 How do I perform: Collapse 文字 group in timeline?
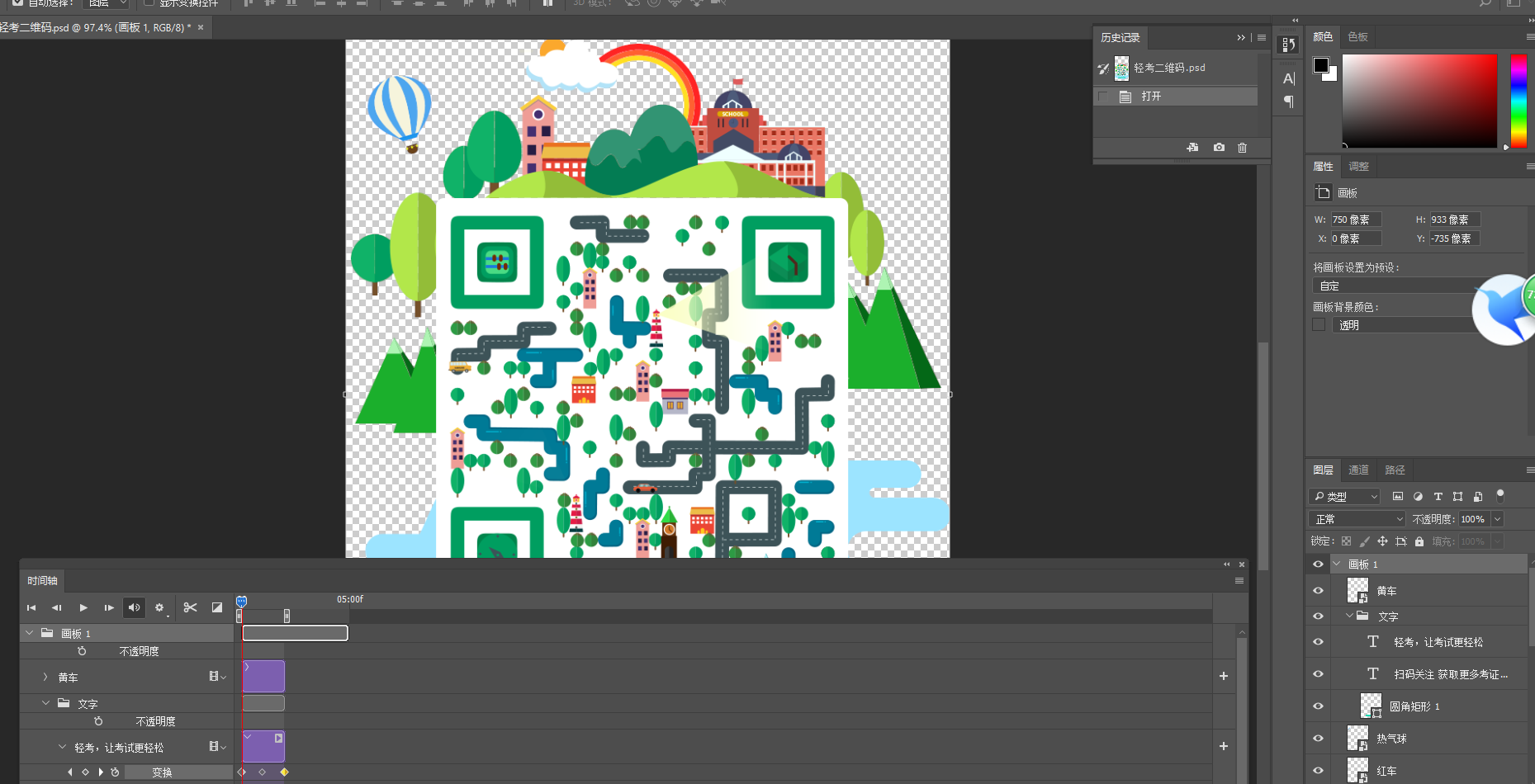45,703
